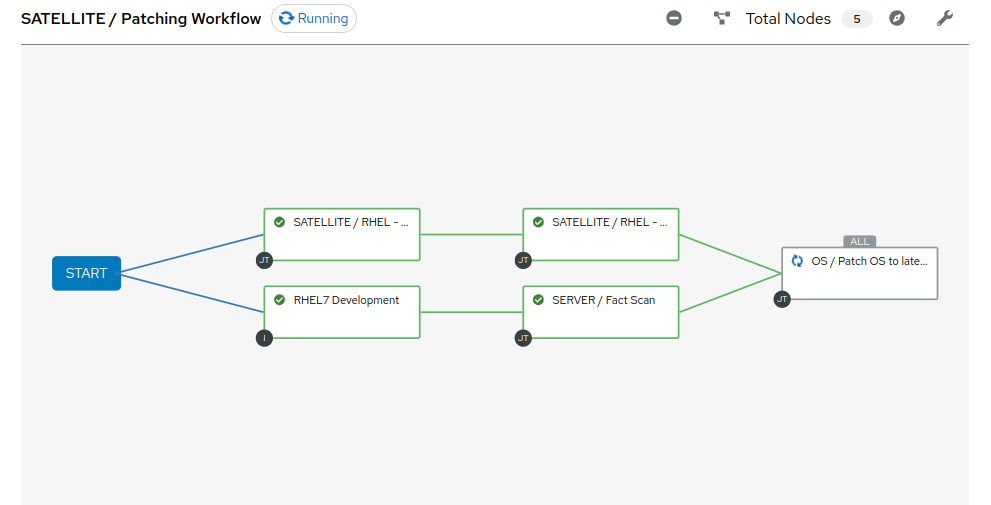Viewport: 991px width, 505px height.
Task: Click SATELLITE / Patching Workflow title
Action: point(141,19)
